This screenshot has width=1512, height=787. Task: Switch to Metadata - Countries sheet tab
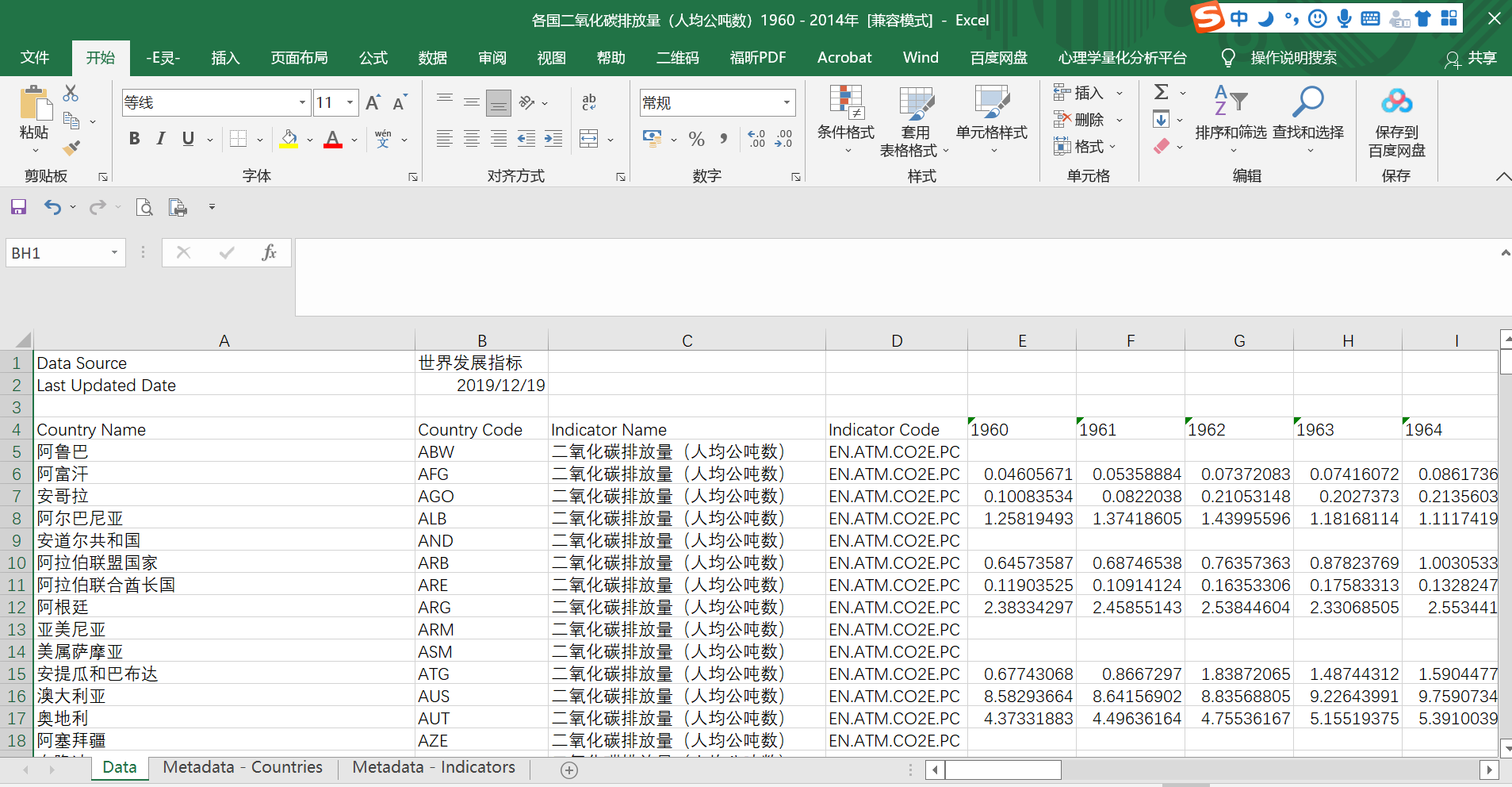pyautogui.click(x=243, y=767)
